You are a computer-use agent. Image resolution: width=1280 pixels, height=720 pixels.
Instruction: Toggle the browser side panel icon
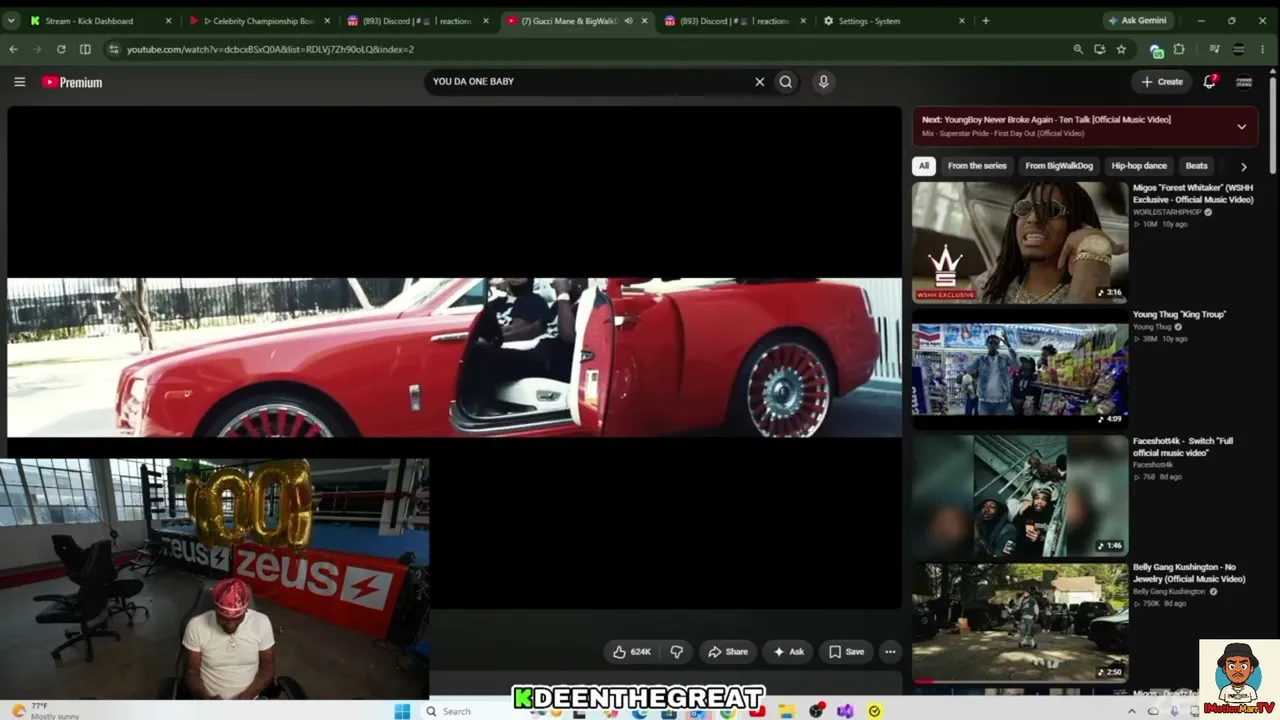pyautogui.click(x=85, y=49)
